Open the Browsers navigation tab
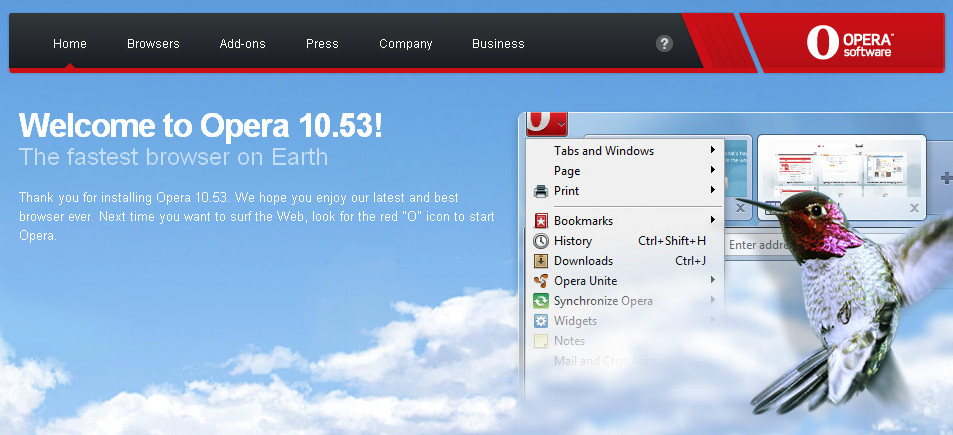 point(153,44)
